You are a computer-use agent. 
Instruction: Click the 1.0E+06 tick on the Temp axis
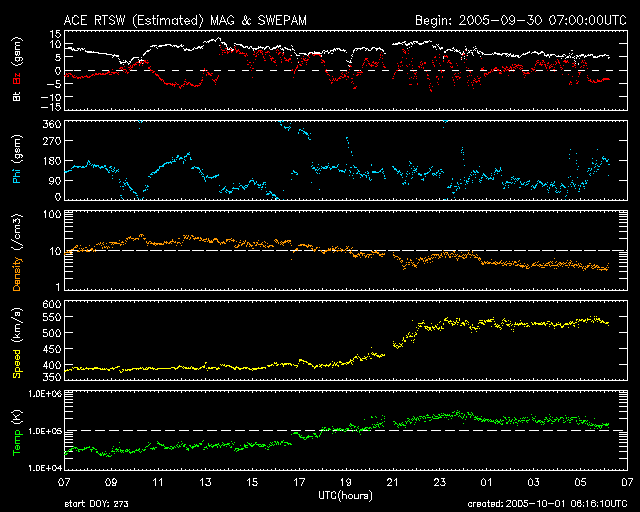(45, 394)
